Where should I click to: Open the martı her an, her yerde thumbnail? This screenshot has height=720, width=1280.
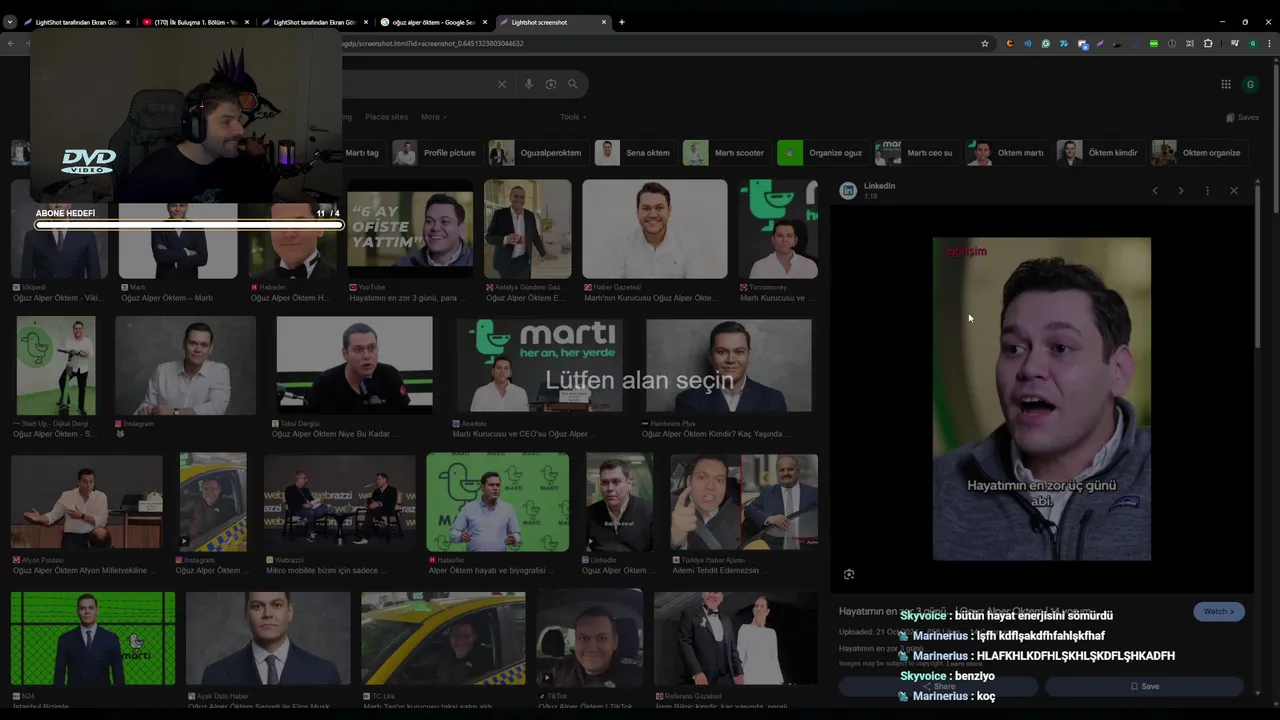pos(539,365)
